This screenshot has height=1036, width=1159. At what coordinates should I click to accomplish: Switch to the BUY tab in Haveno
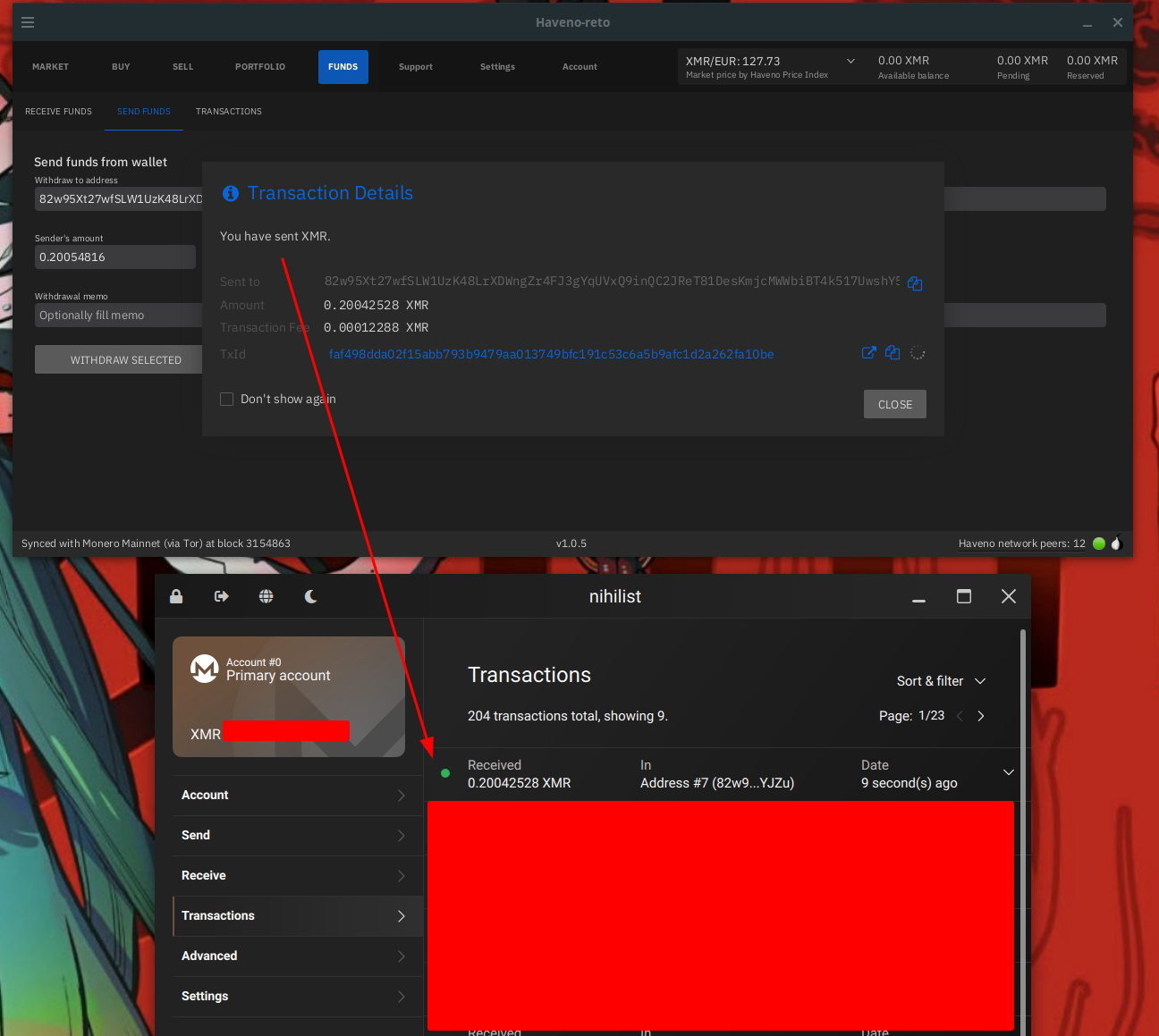tap(121, 67)
